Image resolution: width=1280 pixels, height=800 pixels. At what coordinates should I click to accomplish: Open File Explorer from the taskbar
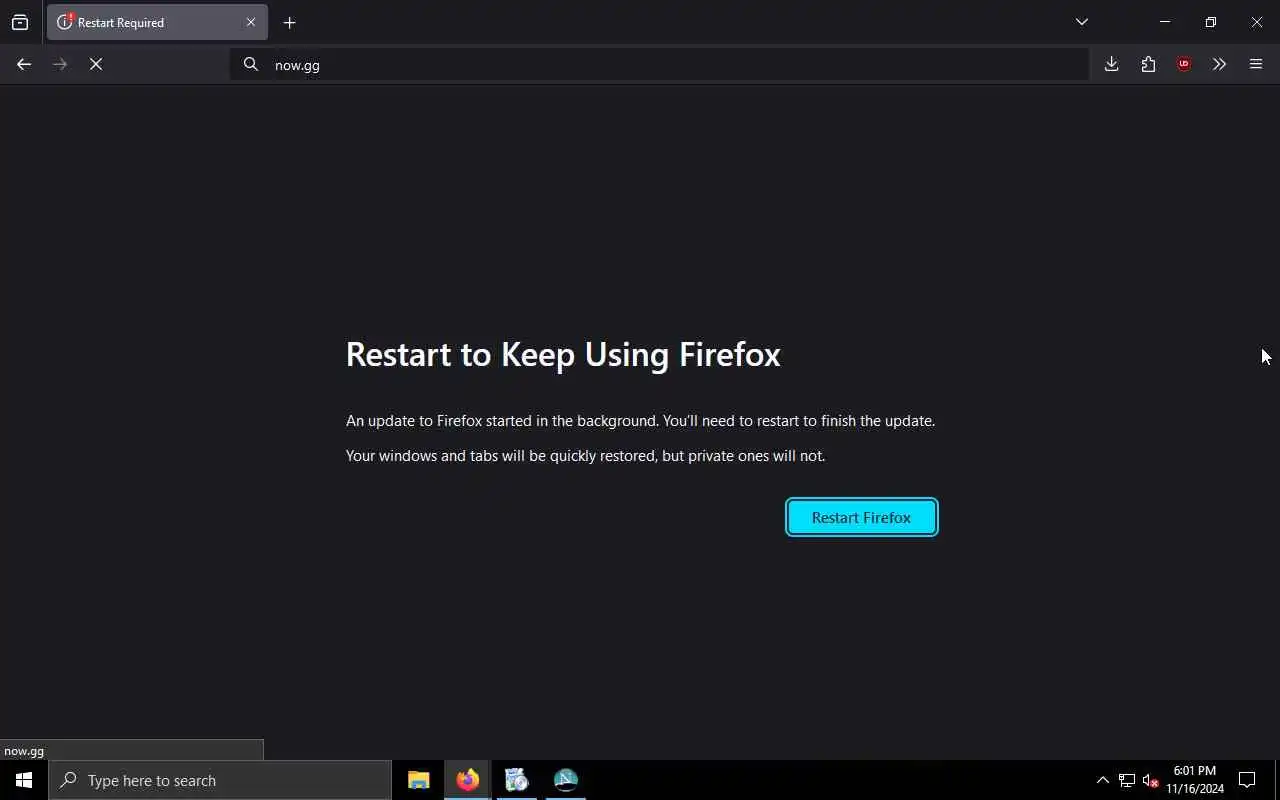click(418, 780)
